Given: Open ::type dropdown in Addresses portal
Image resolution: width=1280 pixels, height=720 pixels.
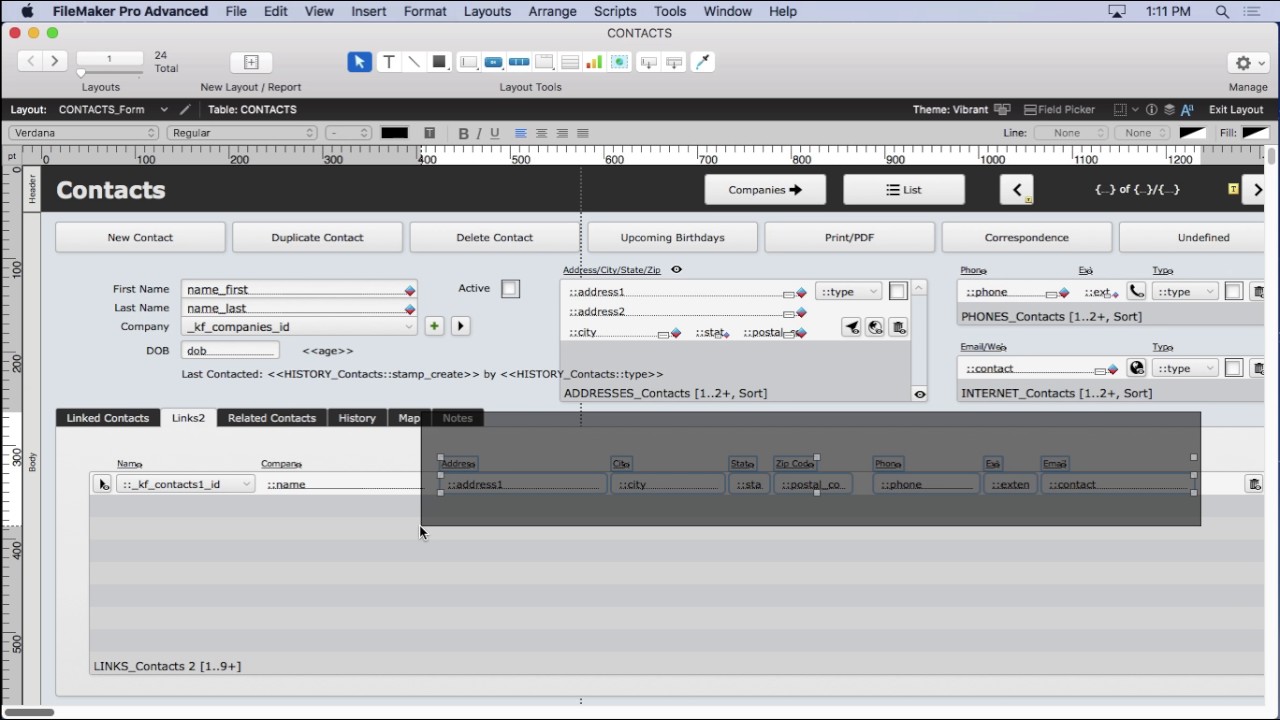Looking at the screenshot, I should 849,292.
